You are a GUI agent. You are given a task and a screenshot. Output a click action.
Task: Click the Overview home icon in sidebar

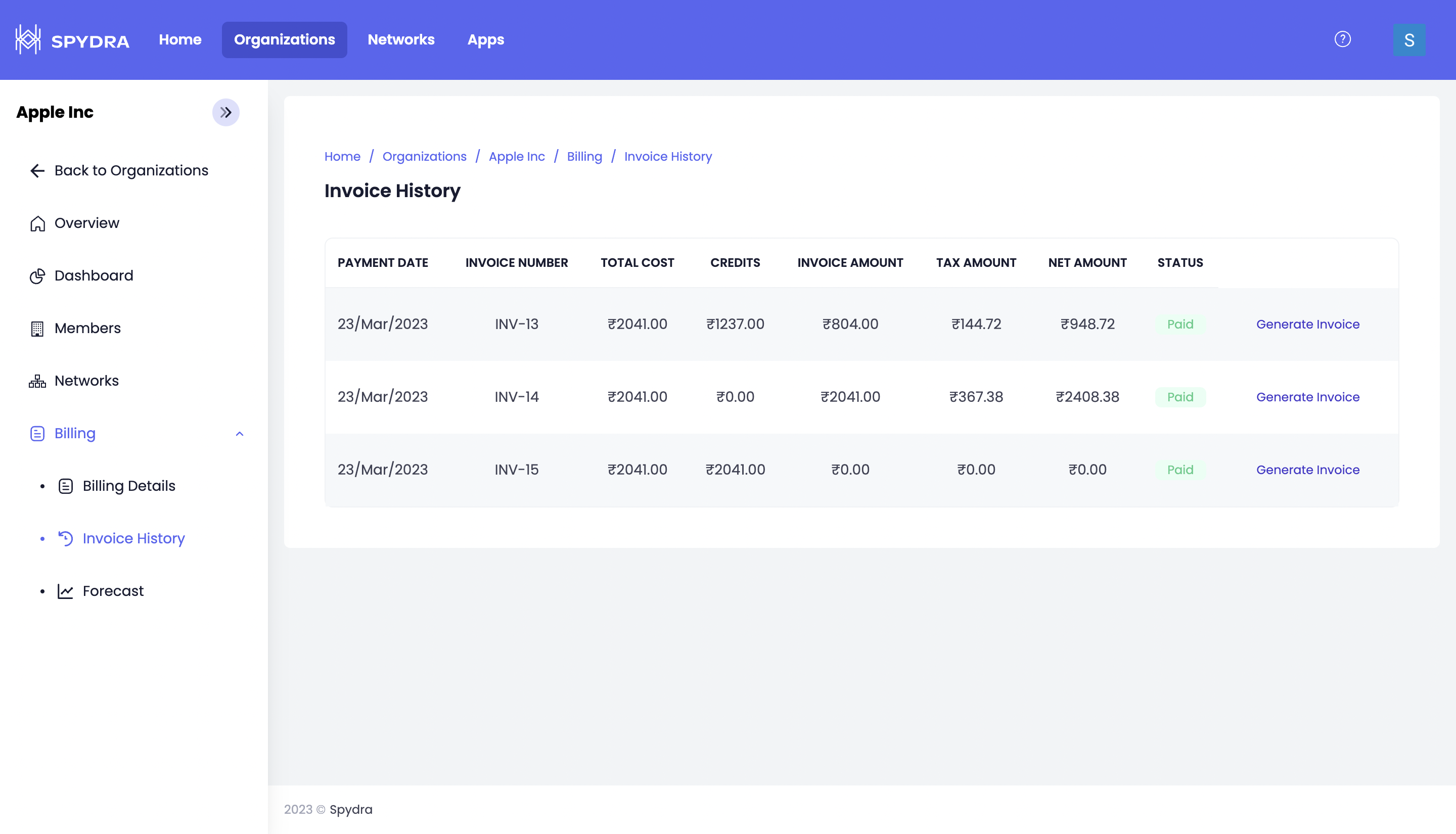pyautogui.click(x=37, y=223)
